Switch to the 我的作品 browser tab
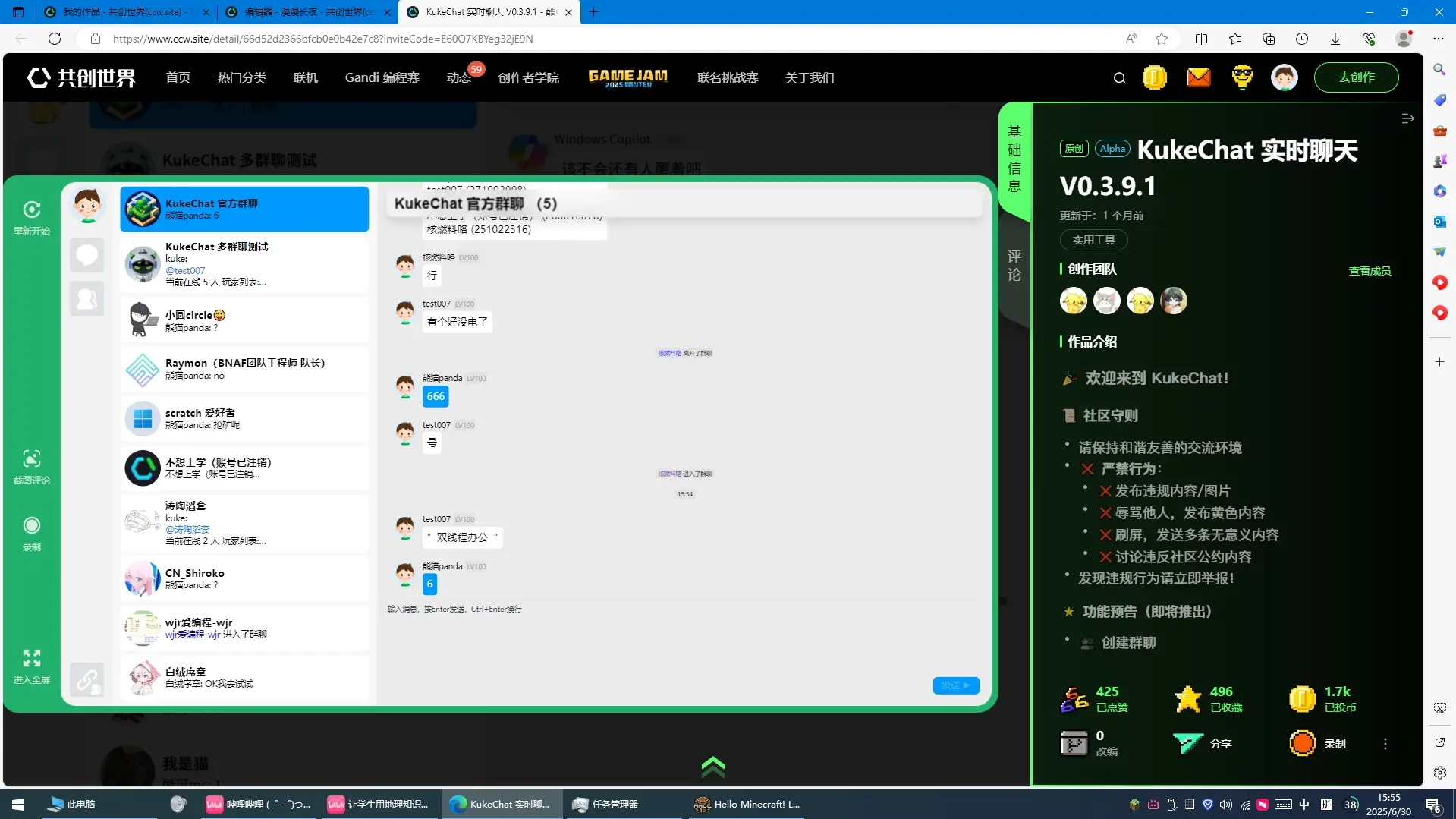The height and width of the screenshot is (819, 1456). coord(126,12)
